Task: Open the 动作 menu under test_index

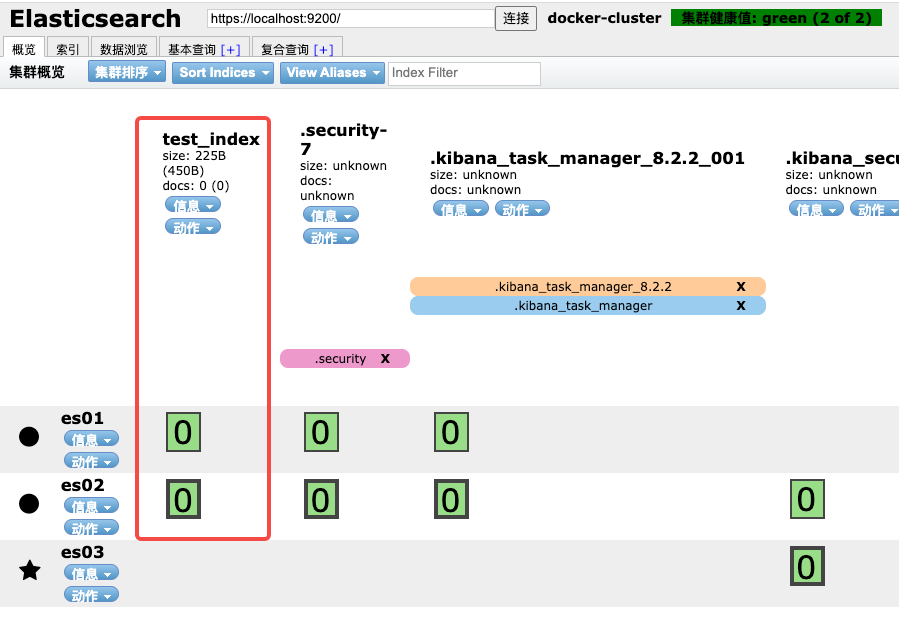Action: [192, 226]
